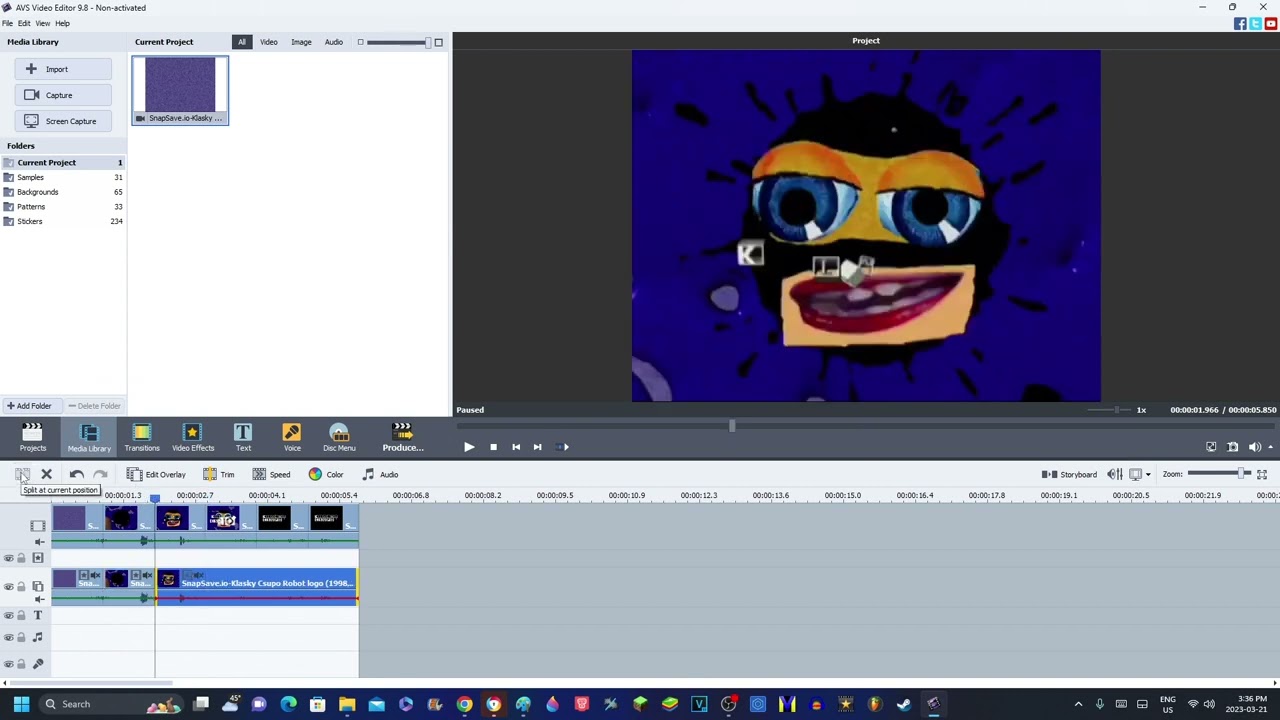Toggle preview volume mute icon
The image size is (1280, 720).
1255,447
